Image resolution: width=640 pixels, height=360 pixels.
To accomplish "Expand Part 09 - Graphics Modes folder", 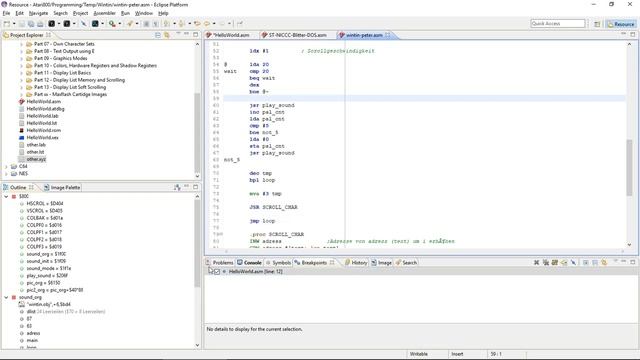I will pyautogui.click(x=22, y=58).
